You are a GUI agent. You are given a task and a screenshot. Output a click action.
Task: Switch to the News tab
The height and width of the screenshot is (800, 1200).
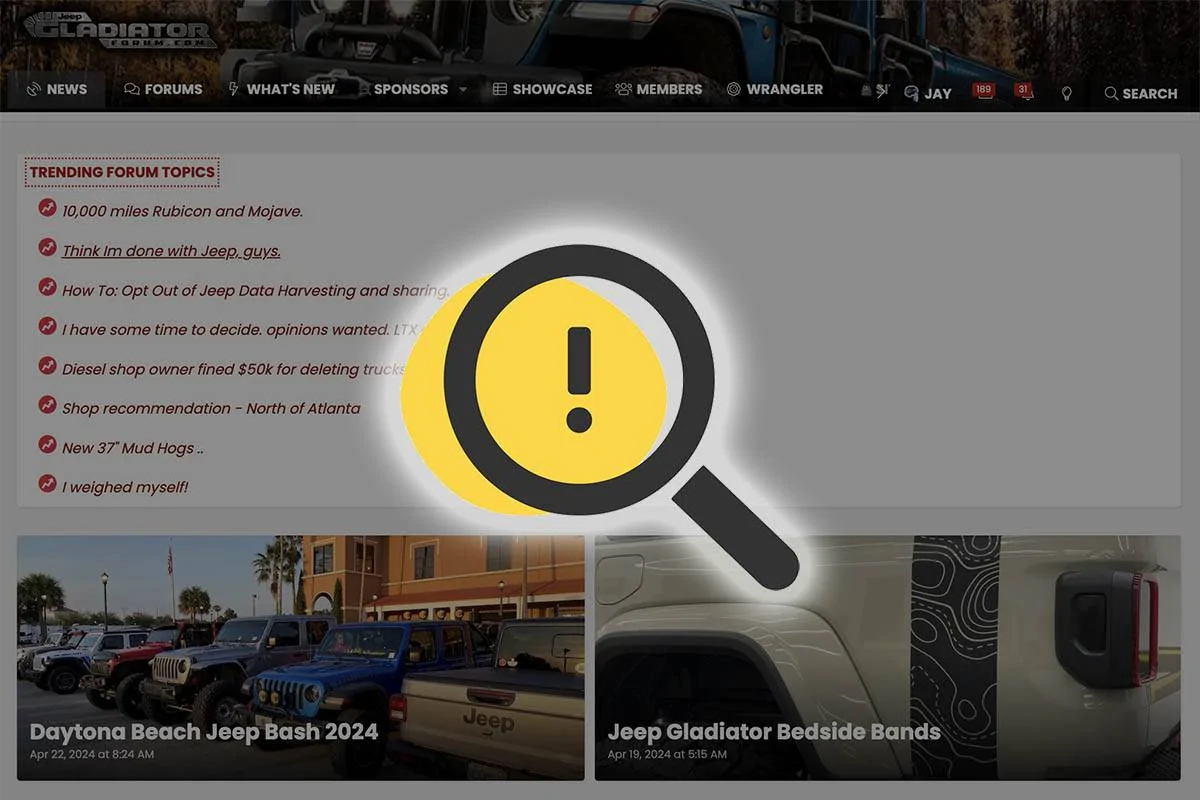[x=57, y=89]
